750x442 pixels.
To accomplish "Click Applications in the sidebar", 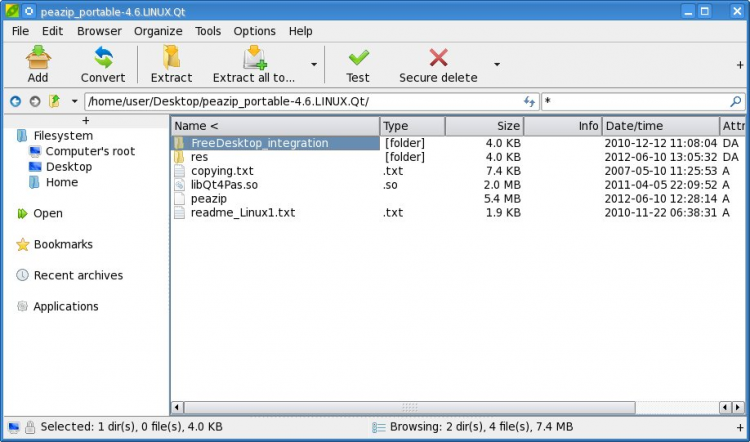I will 66,307.
